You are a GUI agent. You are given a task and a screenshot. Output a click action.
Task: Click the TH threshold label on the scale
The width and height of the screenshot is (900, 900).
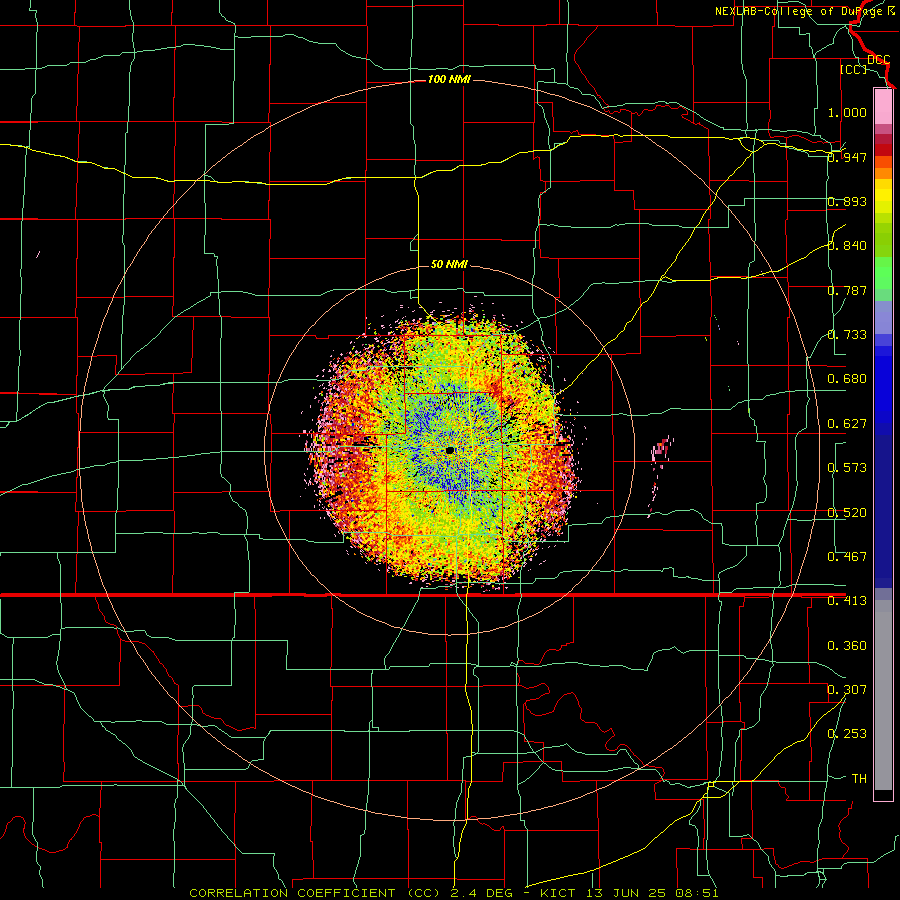[859, 779]
